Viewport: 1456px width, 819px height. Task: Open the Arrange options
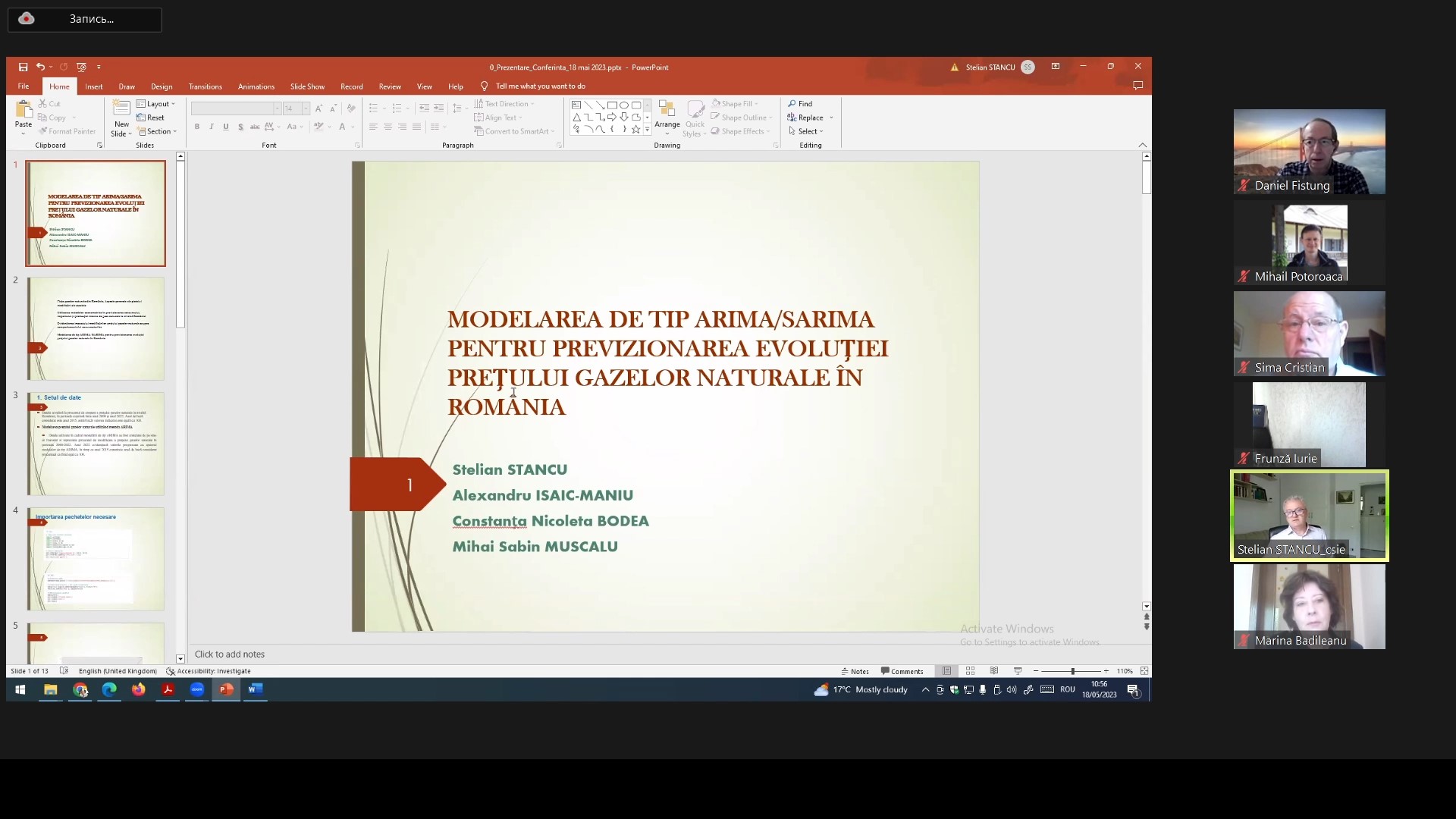[x=667, y=118]
